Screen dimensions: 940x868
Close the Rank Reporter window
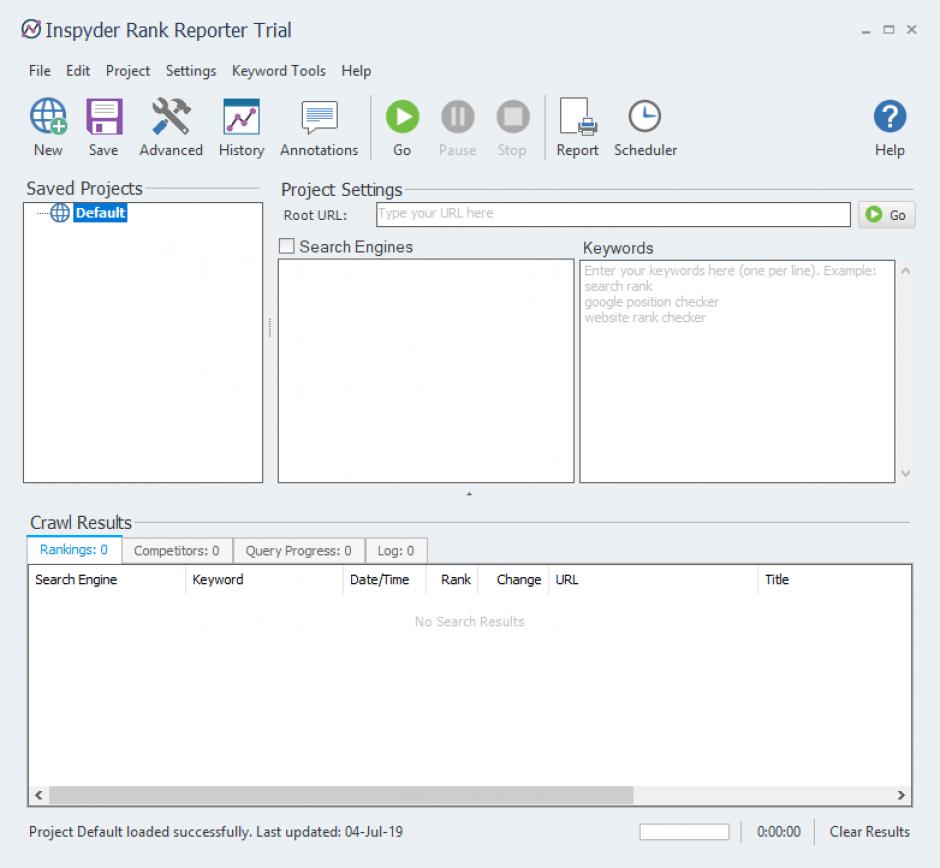911,30
